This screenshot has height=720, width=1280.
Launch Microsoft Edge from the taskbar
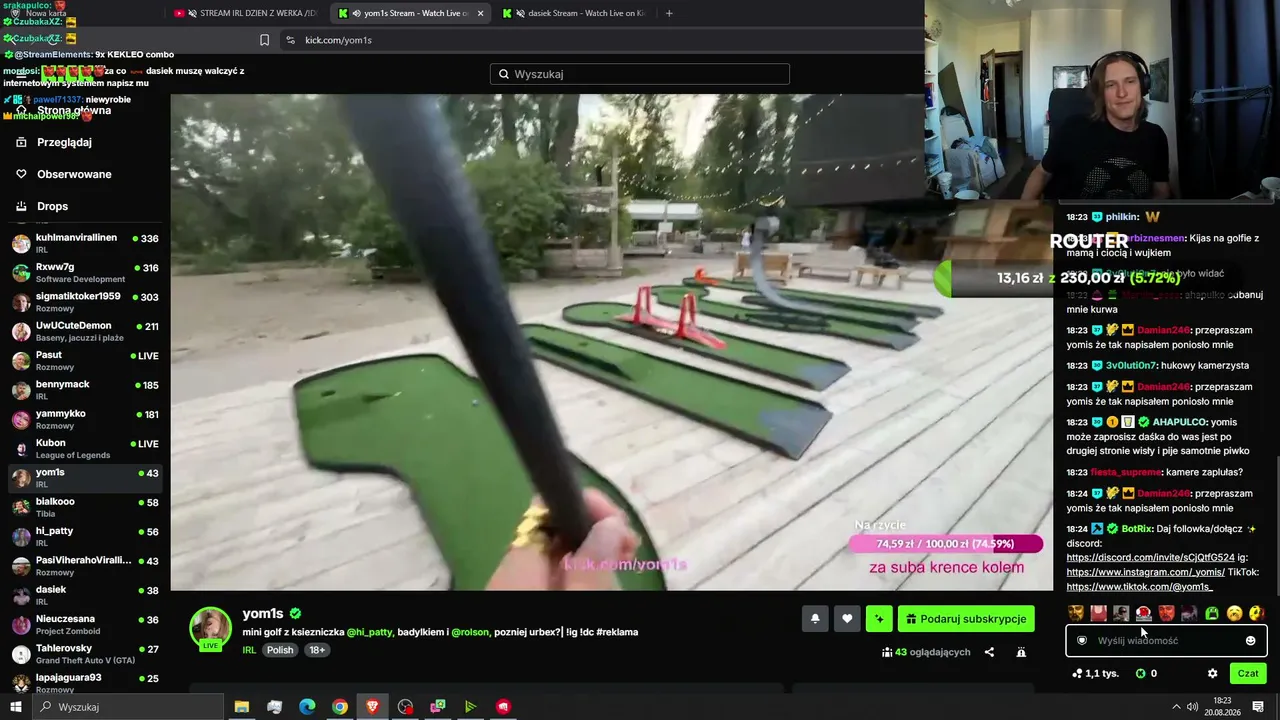click(x=307, y=707)
